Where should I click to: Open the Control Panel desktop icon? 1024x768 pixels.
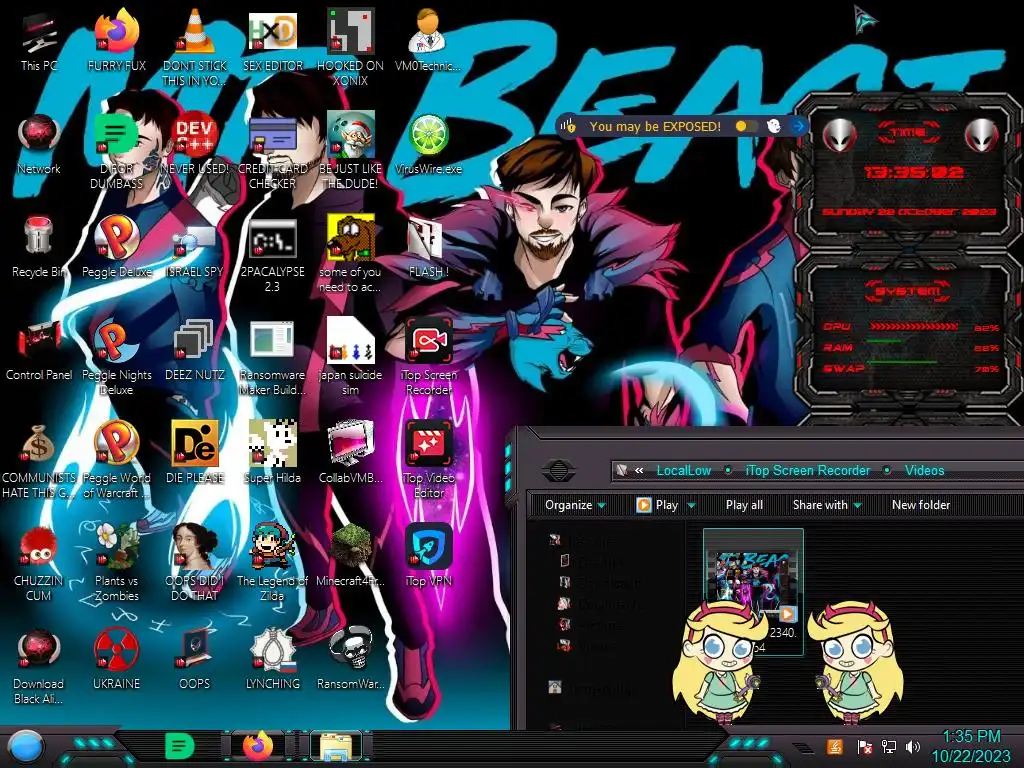pyautogui.click(x=39, y=350)
